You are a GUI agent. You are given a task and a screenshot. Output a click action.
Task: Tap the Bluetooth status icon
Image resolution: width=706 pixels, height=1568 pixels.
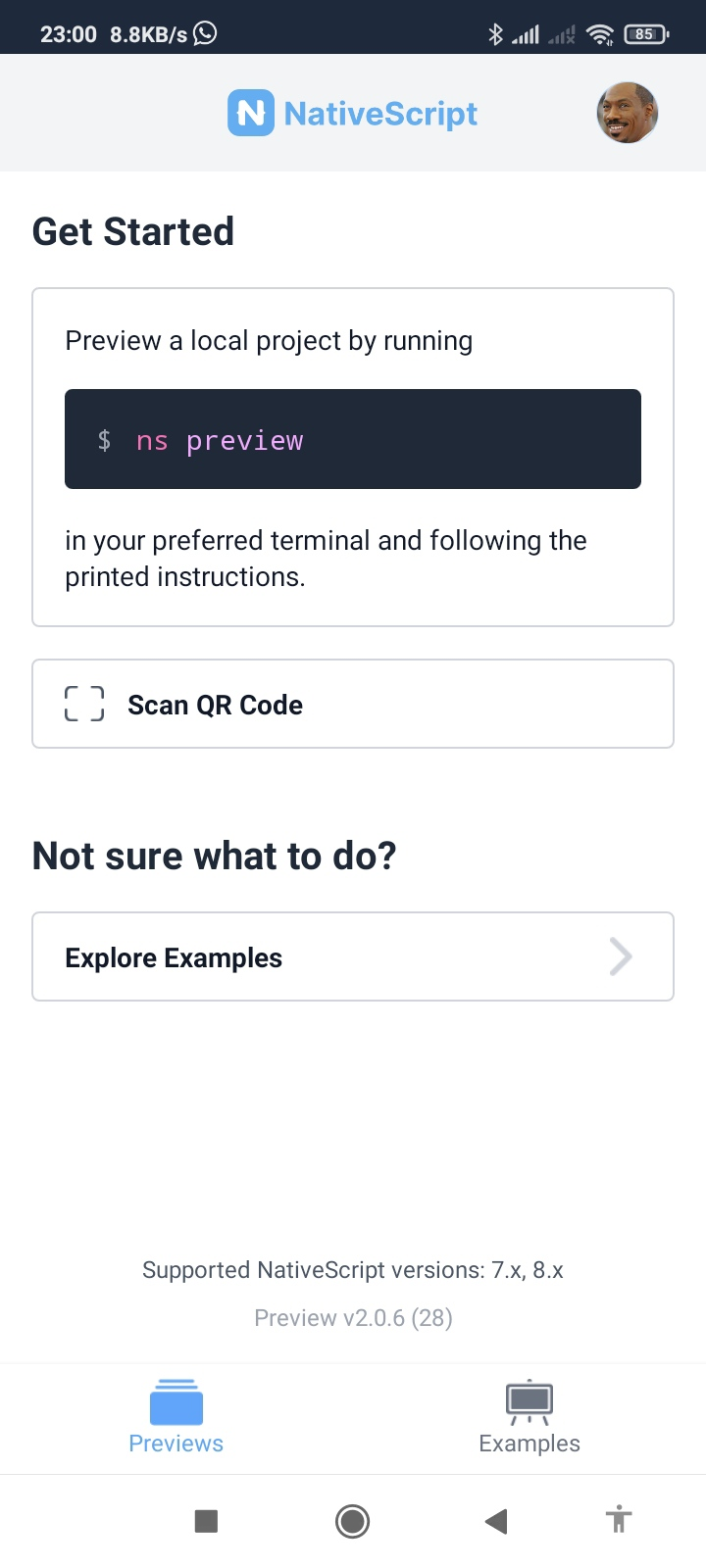pyautogui.click(x=495, y=34)
